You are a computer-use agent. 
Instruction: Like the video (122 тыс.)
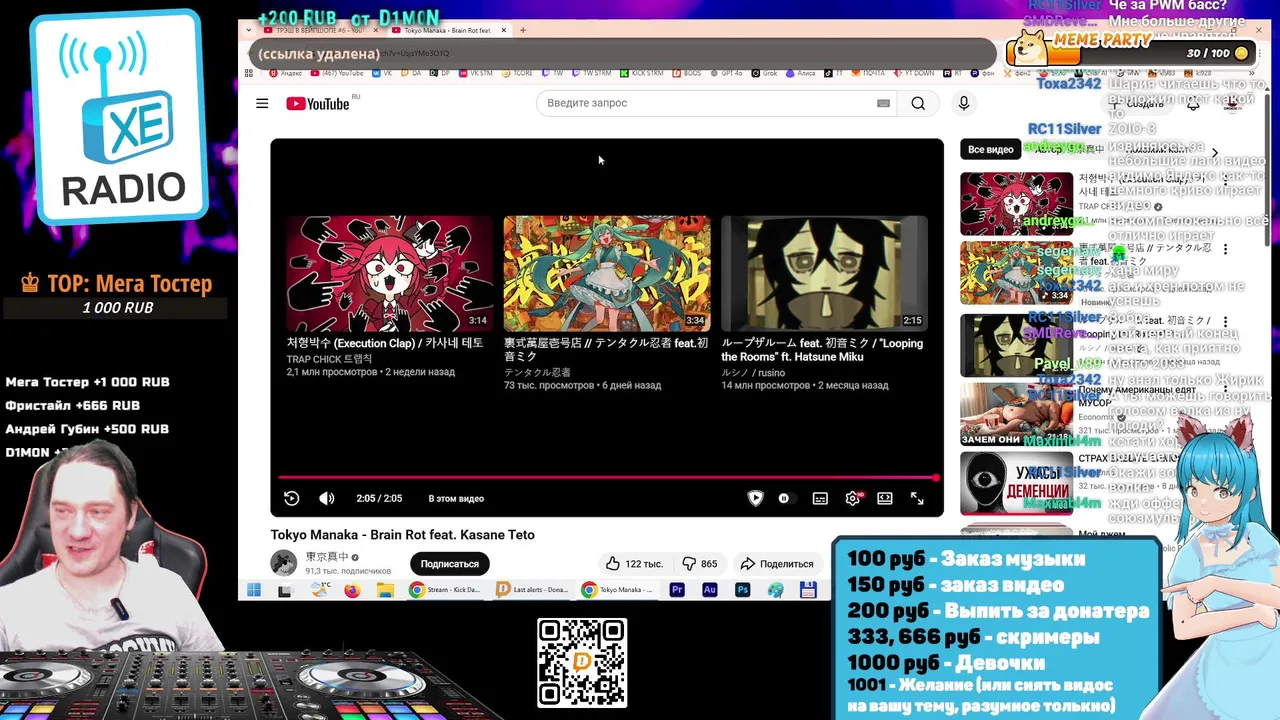pyautogui.click(x=634, y=564)
